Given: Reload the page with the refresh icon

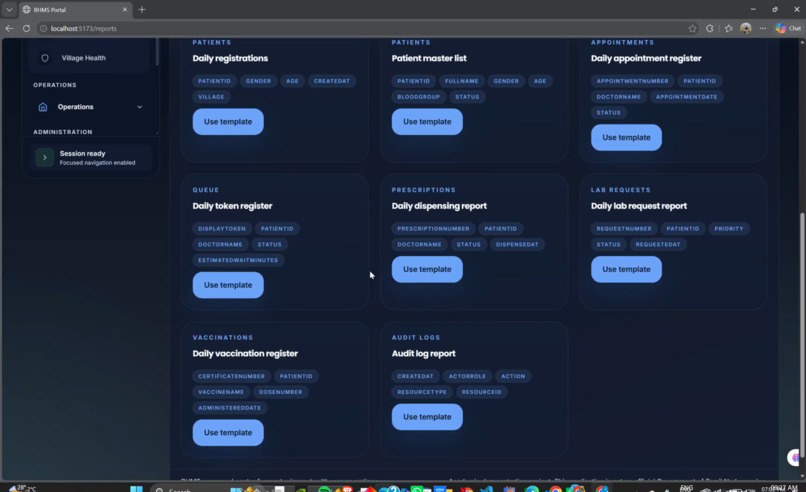Looking at the screenshot, I should click(26, 28).
